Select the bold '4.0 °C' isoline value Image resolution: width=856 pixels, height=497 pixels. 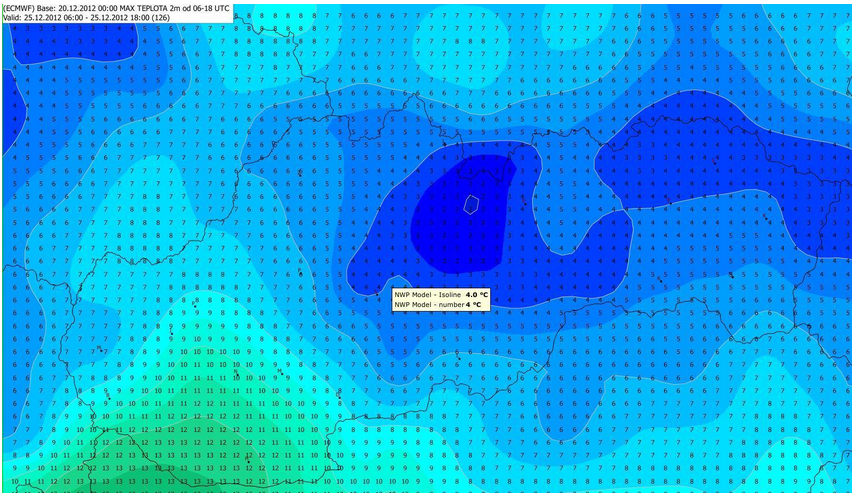tap(477, 295)
